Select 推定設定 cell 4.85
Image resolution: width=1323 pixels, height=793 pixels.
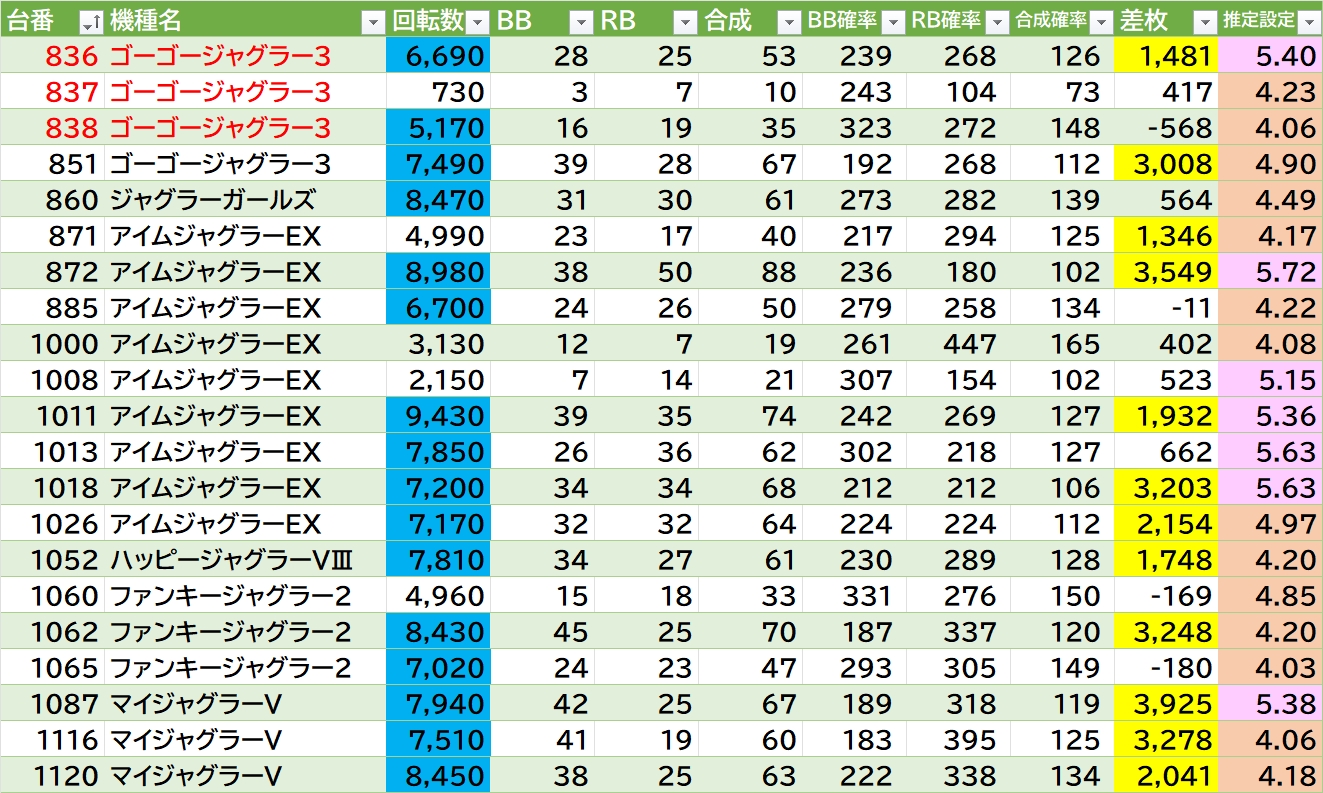coord(1270,596)
